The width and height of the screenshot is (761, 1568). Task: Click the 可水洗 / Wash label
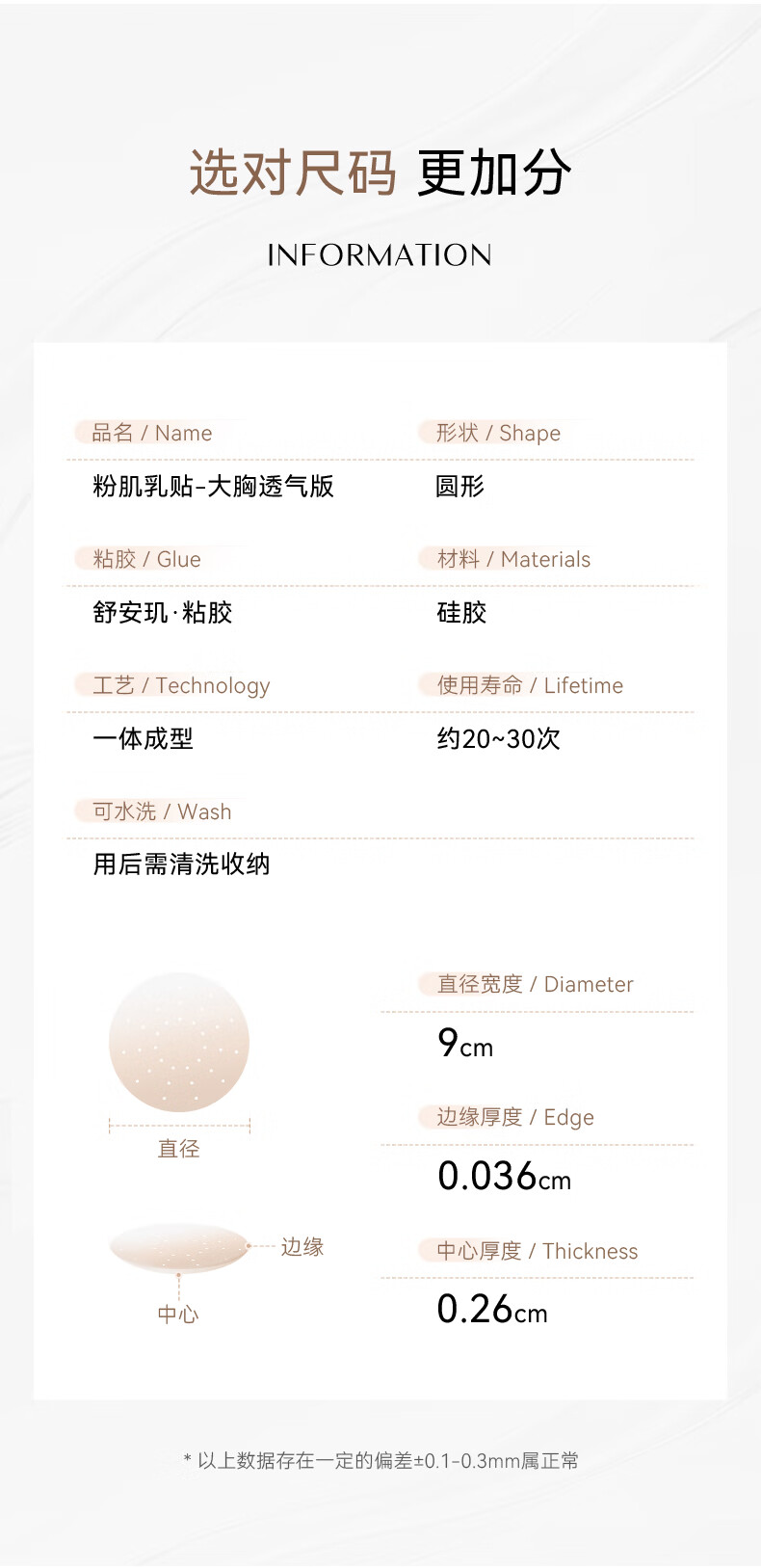pos(162,811)
